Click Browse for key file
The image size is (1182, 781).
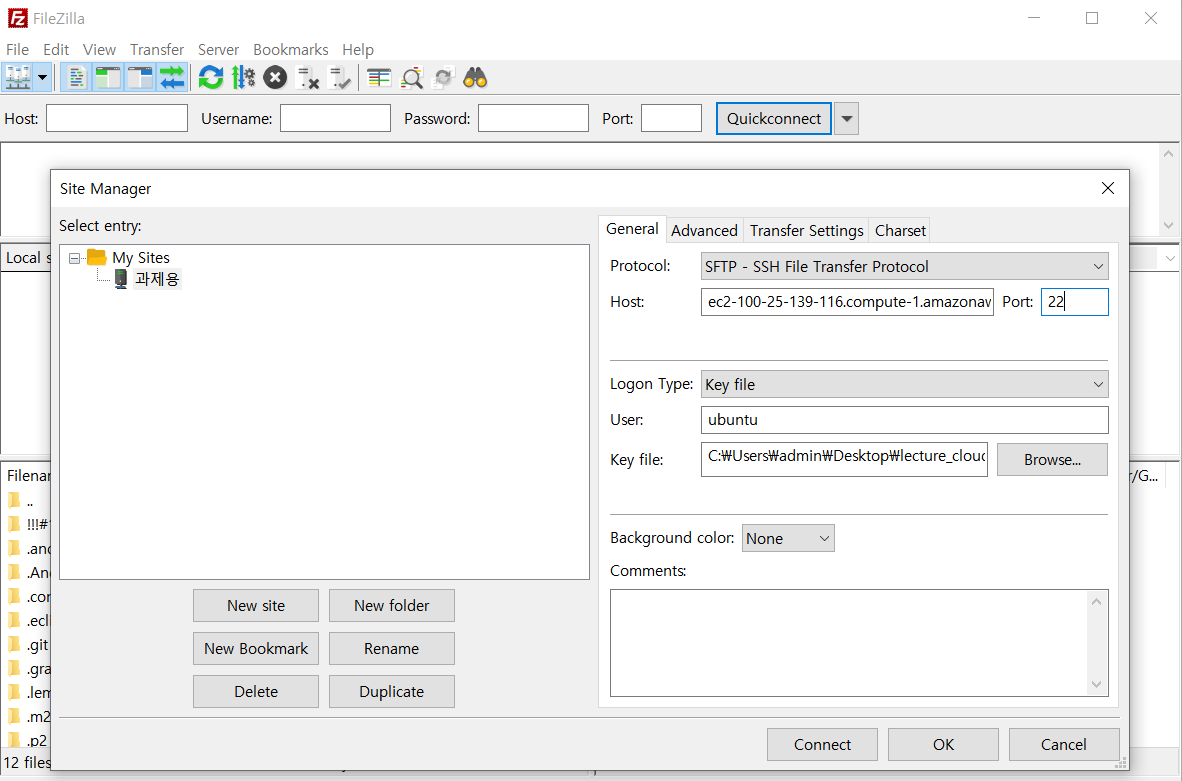click(1052, 459)
